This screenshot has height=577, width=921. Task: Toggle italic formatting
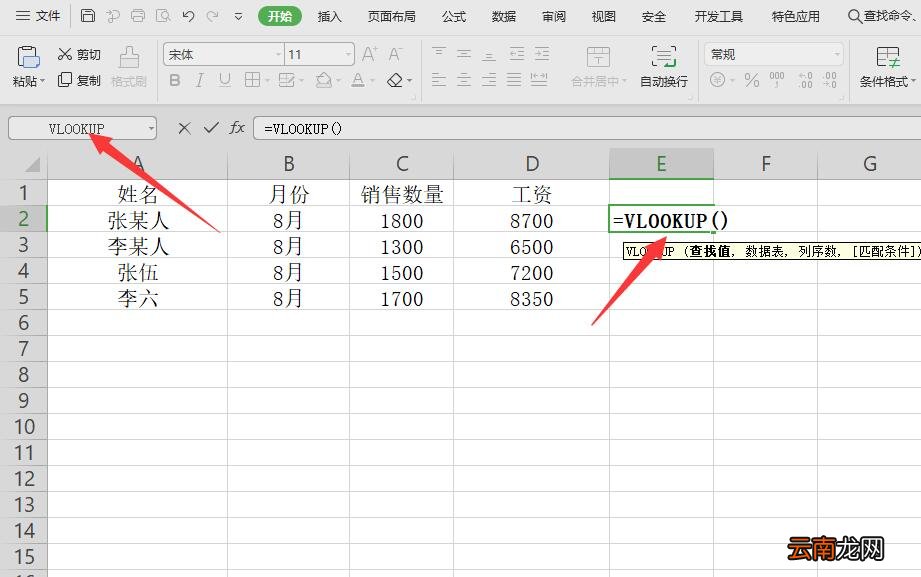[200, 80]
